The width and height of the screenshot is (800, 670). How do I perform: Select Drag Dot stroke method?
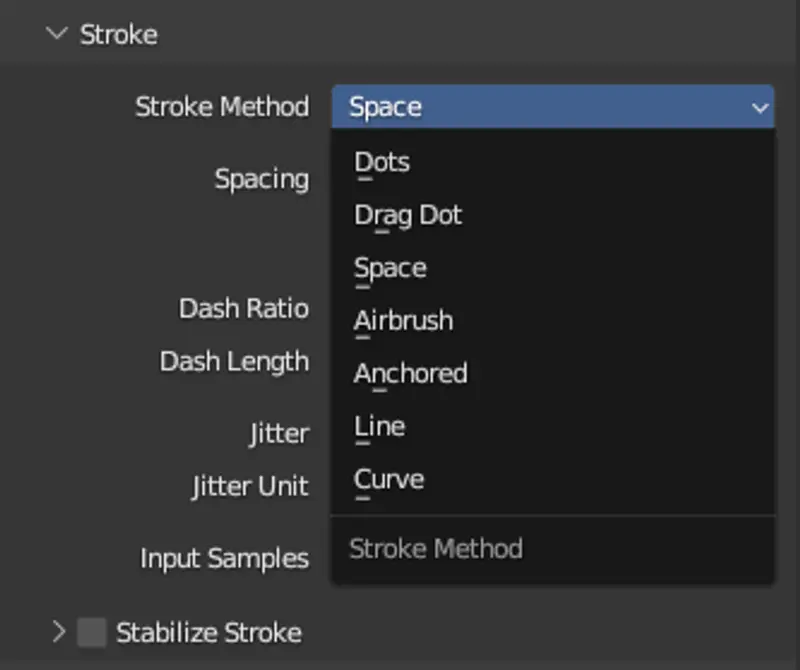[x=407, y=215]
